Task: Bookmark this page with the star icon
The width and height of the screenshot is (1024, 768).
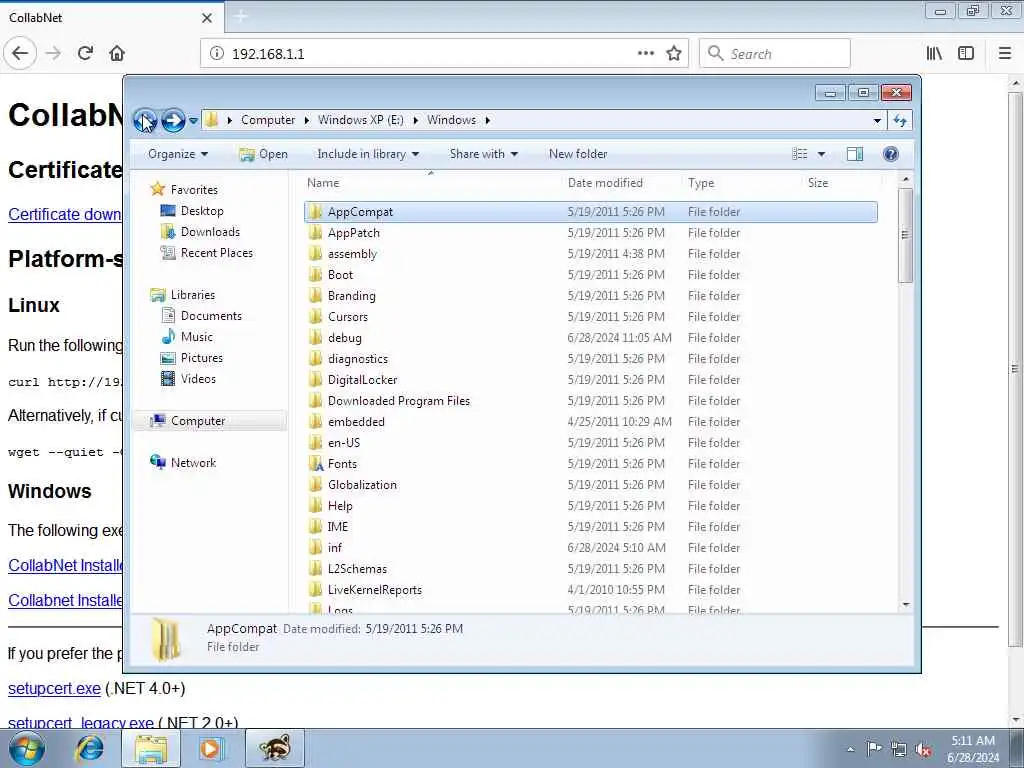Action: tap(674, 54)
